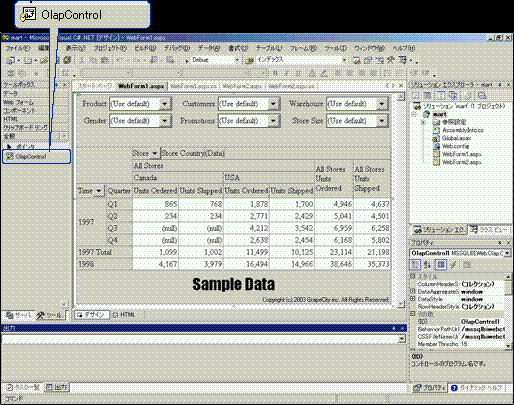
Task: Select OlapControl in the toolbox
Action: (x=36, y=157)
